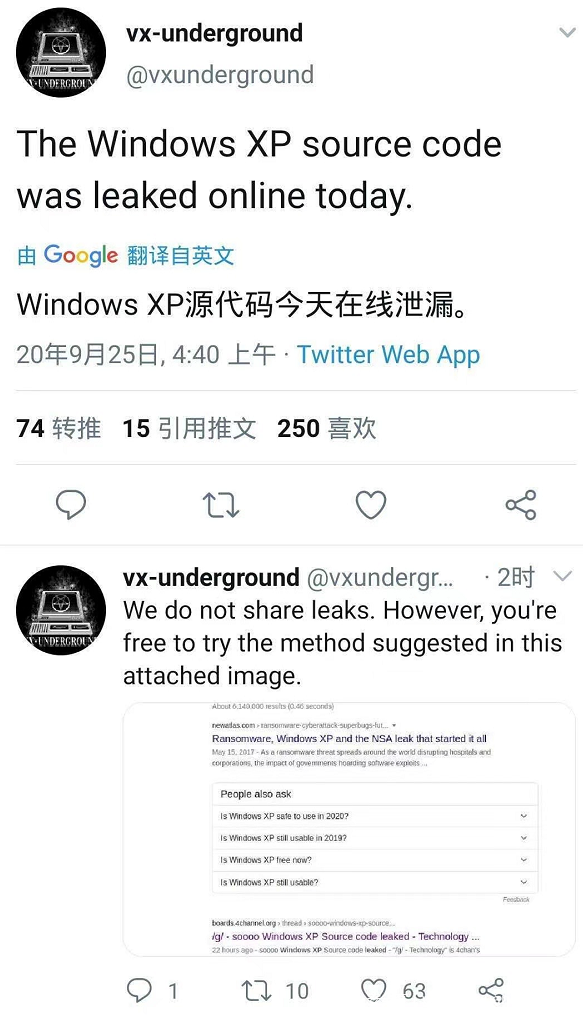Retweet the main source code tweet

click(x=221, y=504)
